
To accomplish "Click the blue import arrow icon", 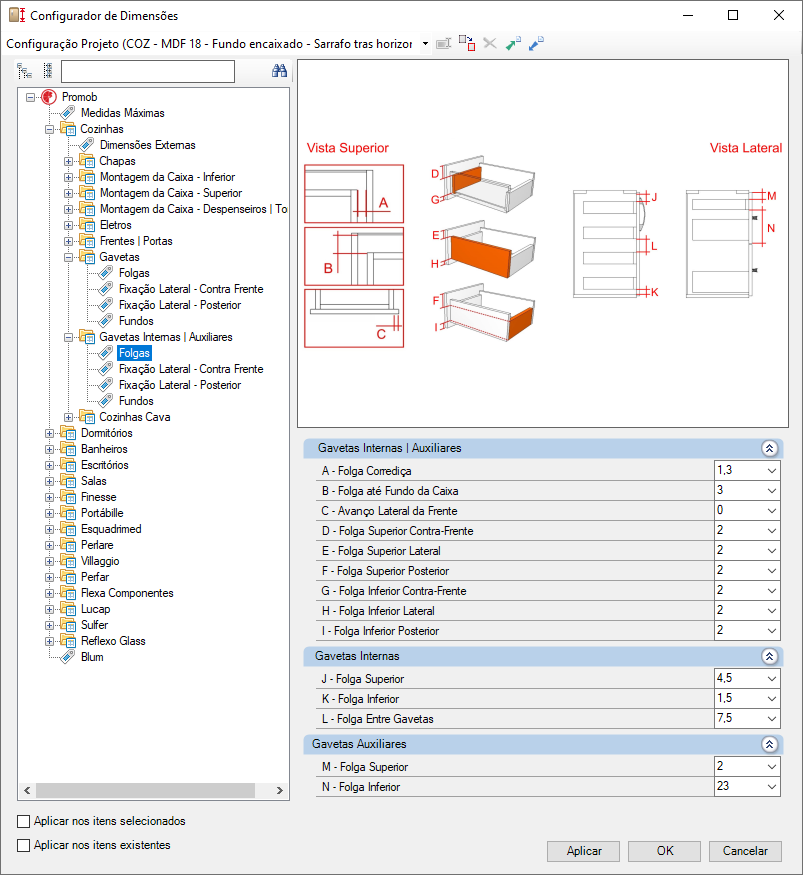I will click(x=536, y=44).
